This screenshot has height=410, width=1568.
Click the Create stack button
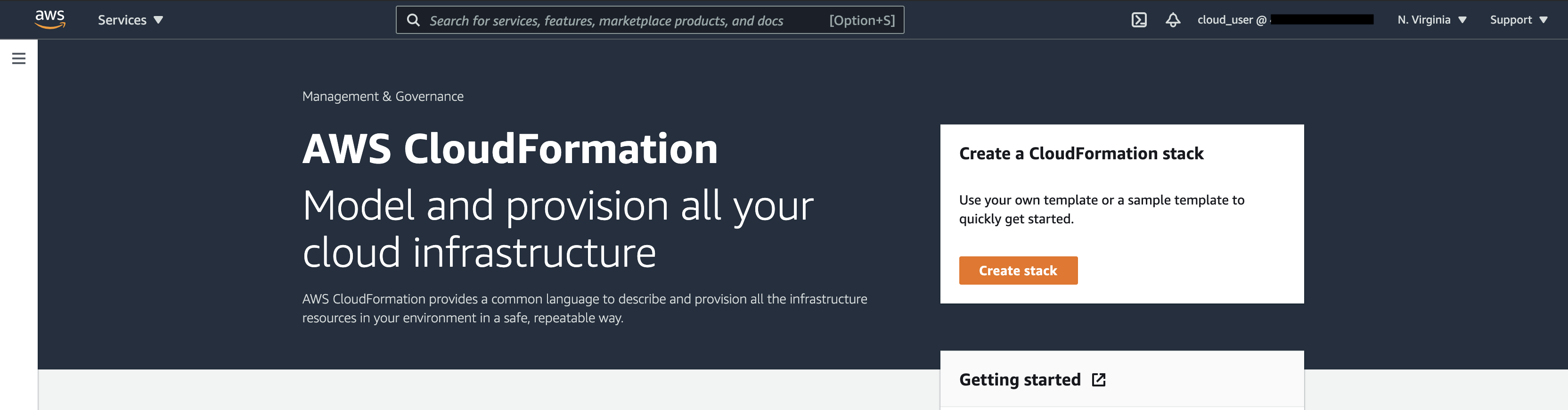point(1018,271)
